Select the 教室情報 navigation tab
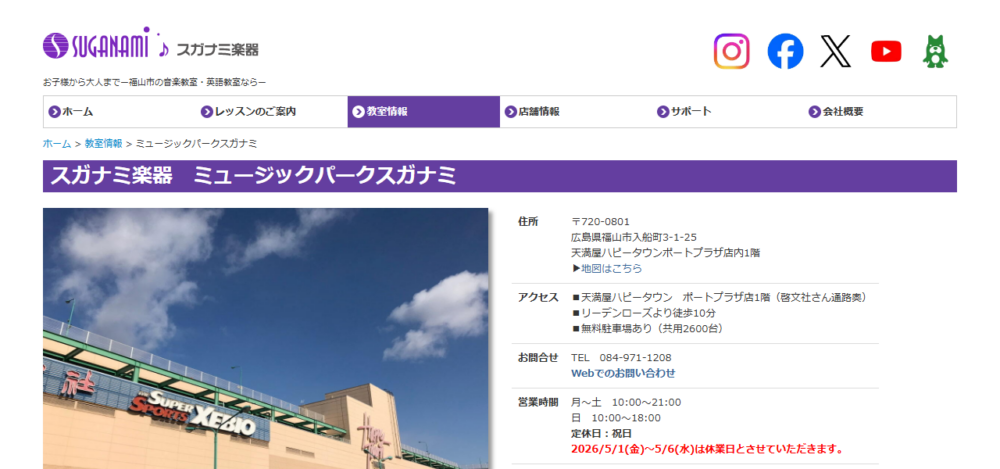Viewport: 1000px width, 469px height. click(x=423, y=112)
